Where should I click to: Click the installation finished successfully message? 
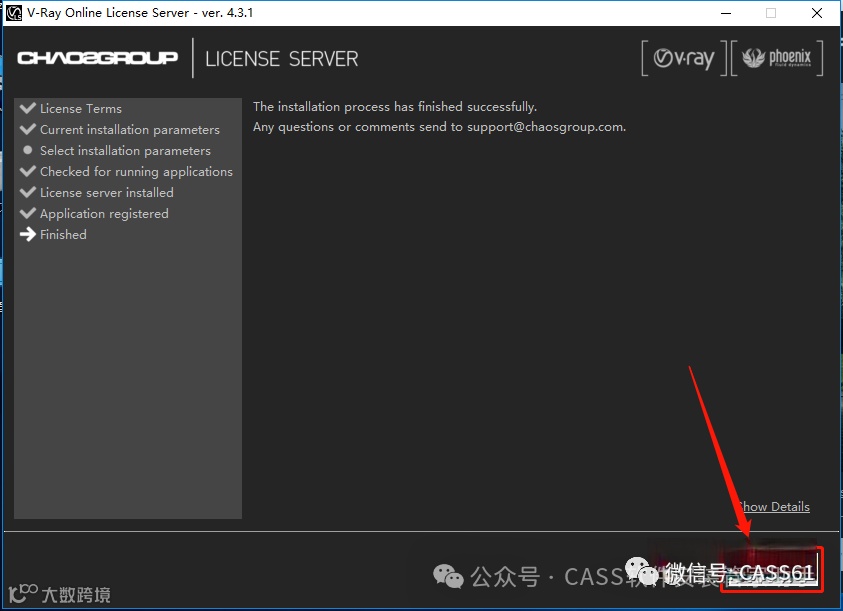pyautogui.click(x=395, y=106)
